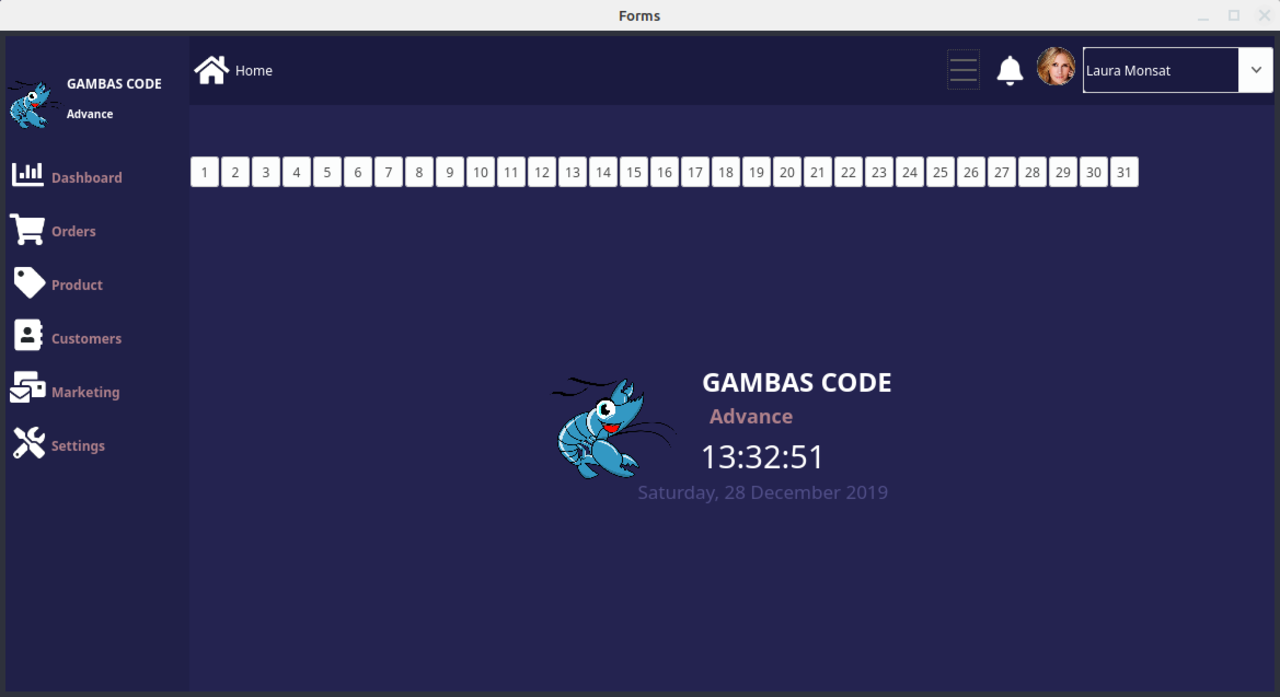Select day button 4
The image size is (1280, 697).
(x=296, y=172)
